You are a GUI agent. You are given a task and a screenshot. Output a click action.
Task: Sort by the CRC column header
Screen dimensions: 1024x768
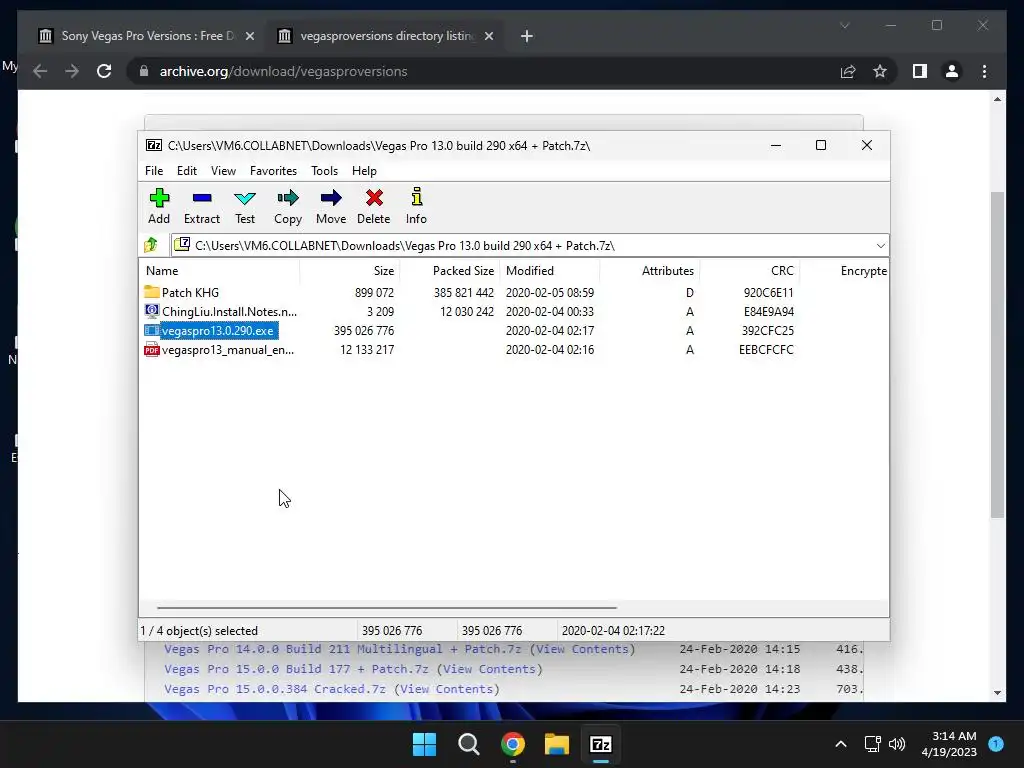[749, 270]
